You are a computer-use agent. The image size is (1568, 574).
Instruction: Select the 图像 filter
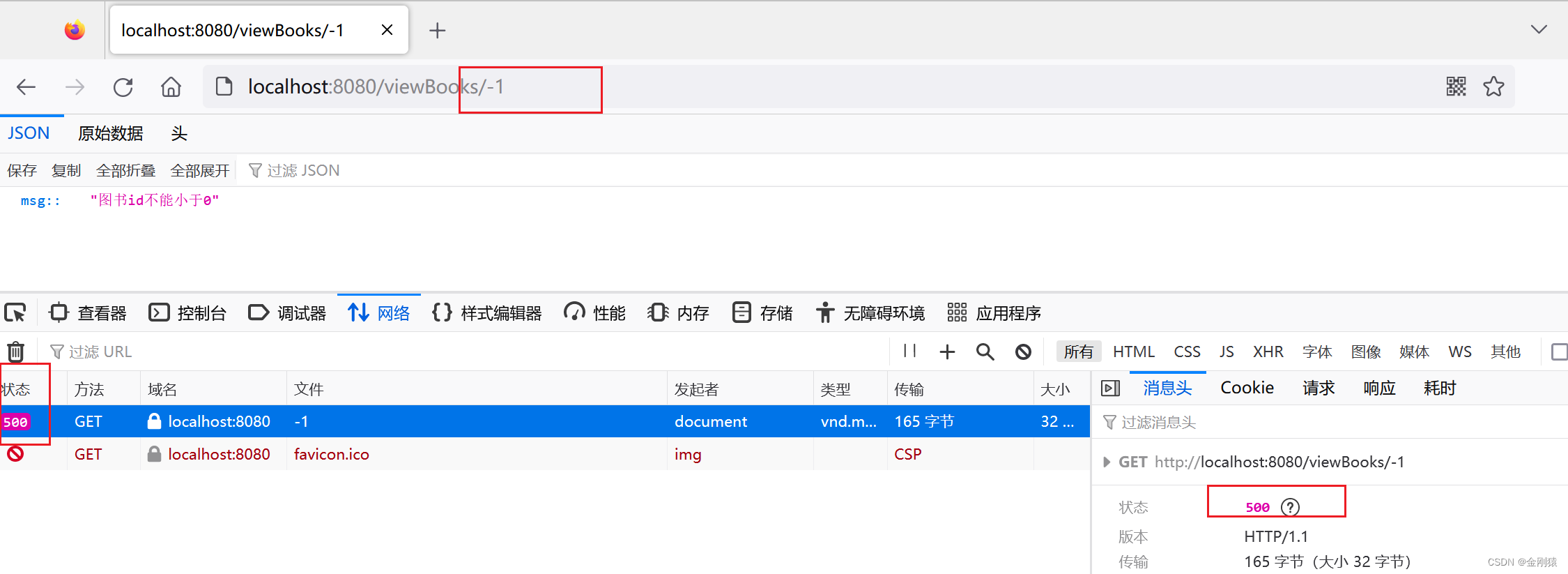(x=1366, y=352)
